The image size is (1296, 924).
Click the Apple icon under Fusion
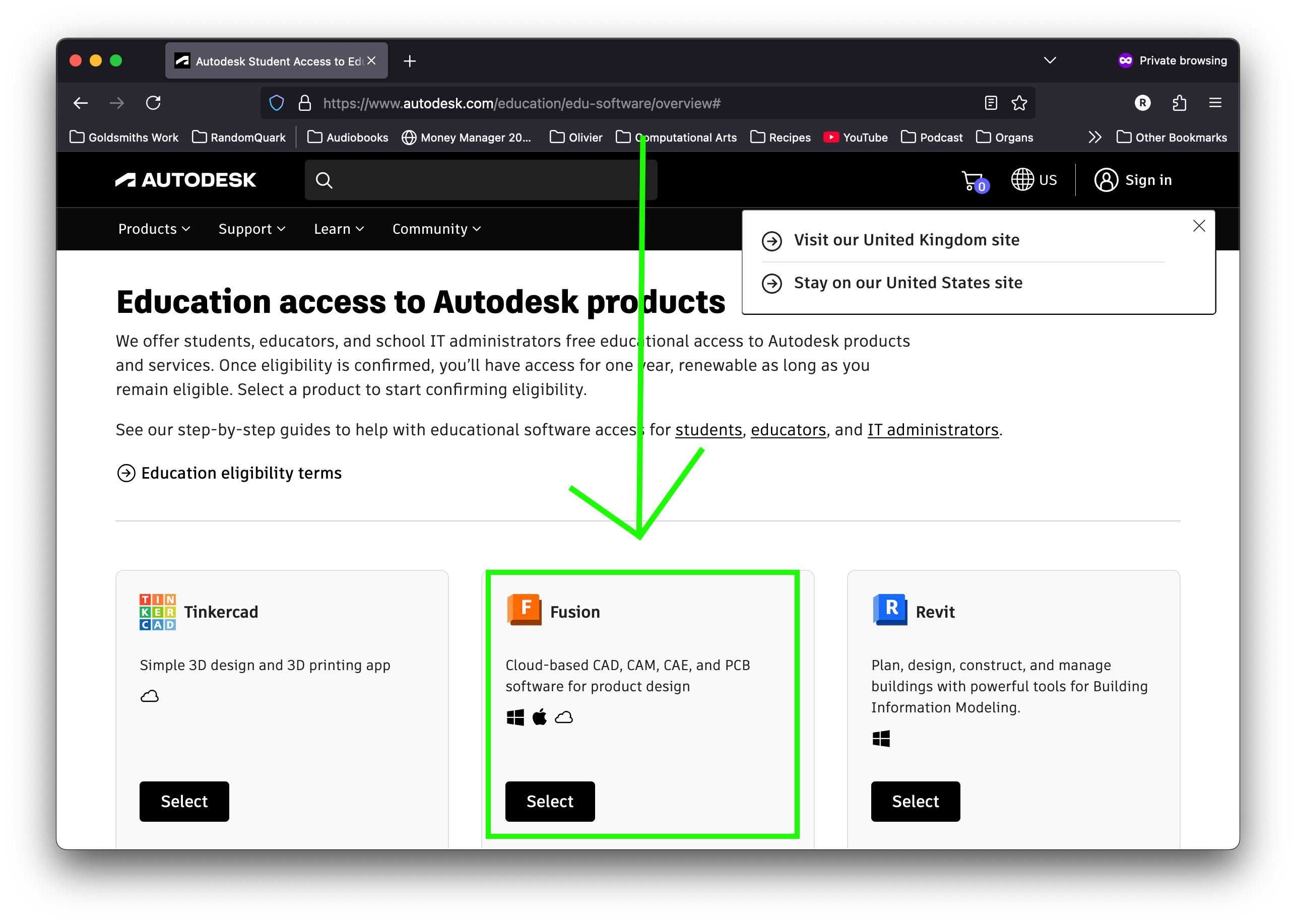click(539, 716)
